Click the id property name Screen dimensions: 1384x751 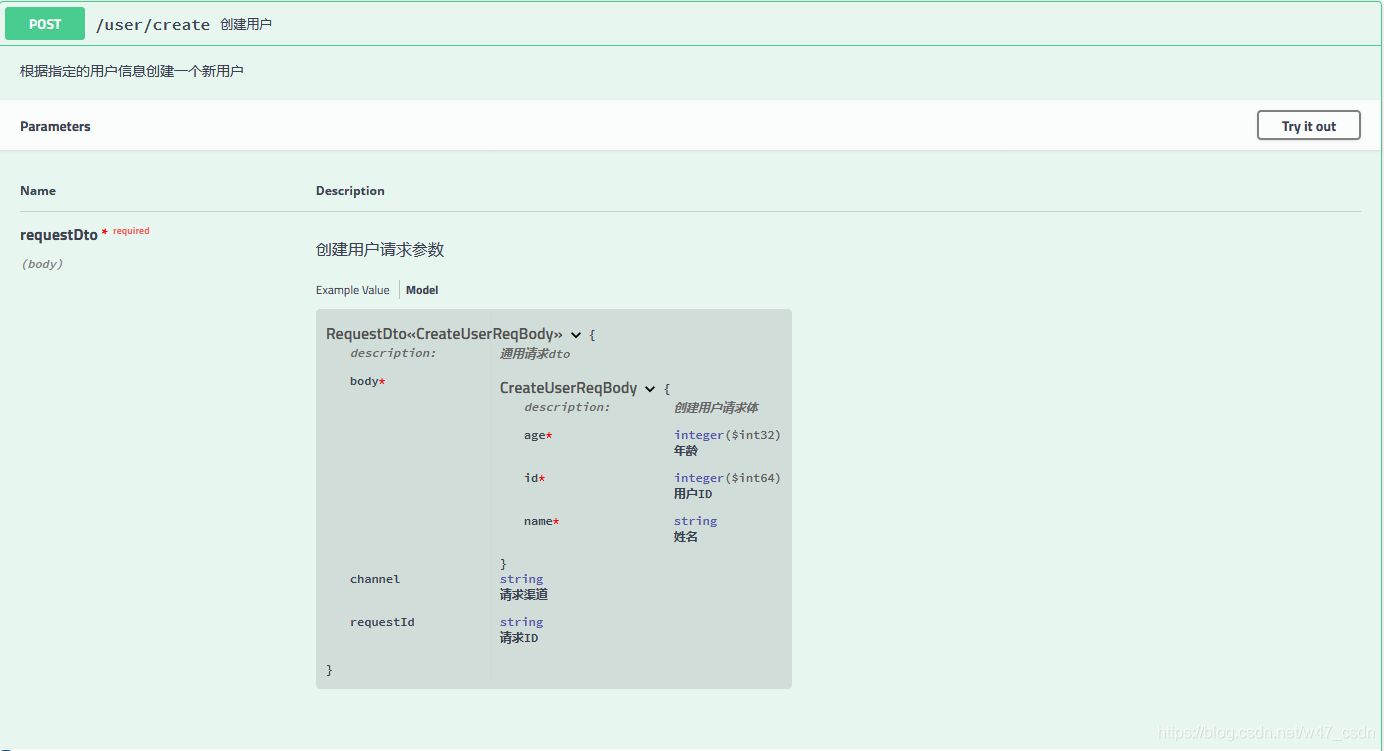point(531,478)
